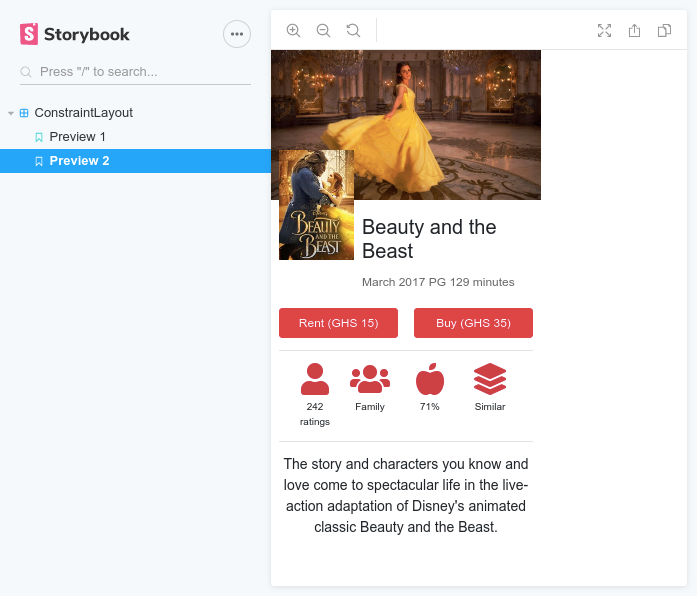Select the ConstraintLayout component row

click(135, 113)
